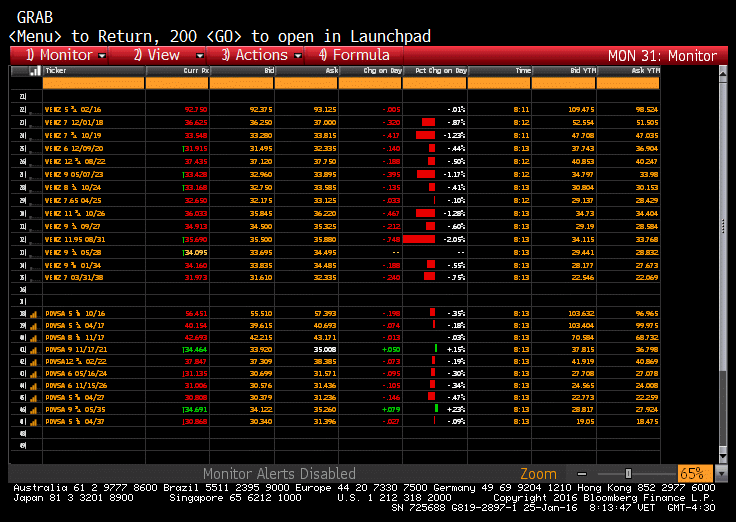Image resolution: width=736 pixels, height=522 pixels.
Task: Select the PDVSA 9 11/17/21 ticker
Action: click(76, 350)
